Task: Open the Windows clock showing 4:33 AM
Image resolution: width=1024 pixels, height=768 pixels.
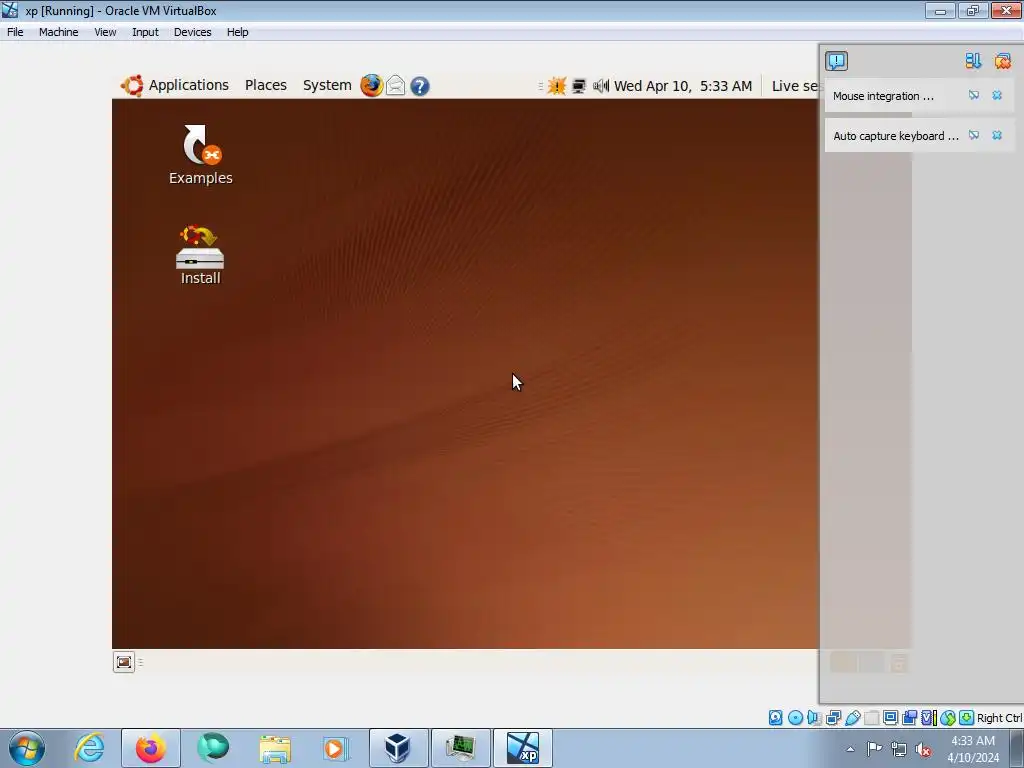Action: click(x=973, y=749)
